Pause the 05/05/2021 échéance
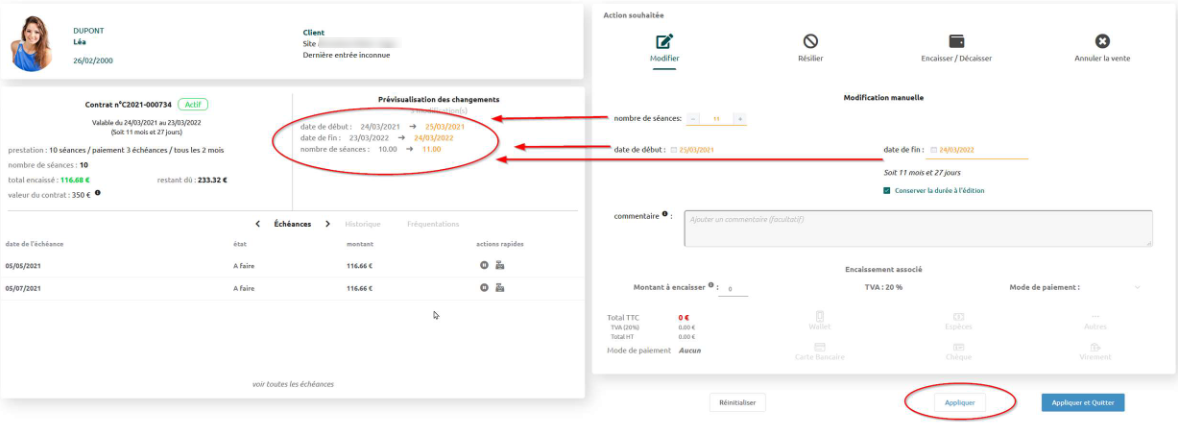 point(485,265)
